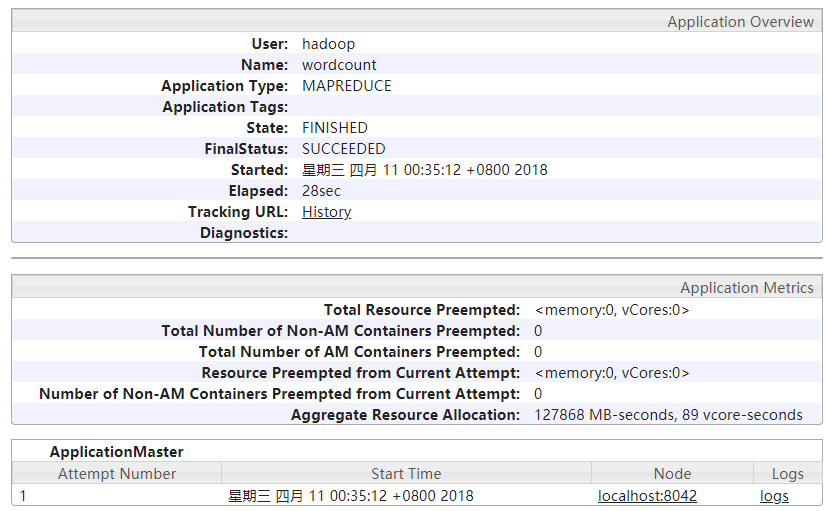
Task: Click the Attempt Number column header
Action: 117,474
